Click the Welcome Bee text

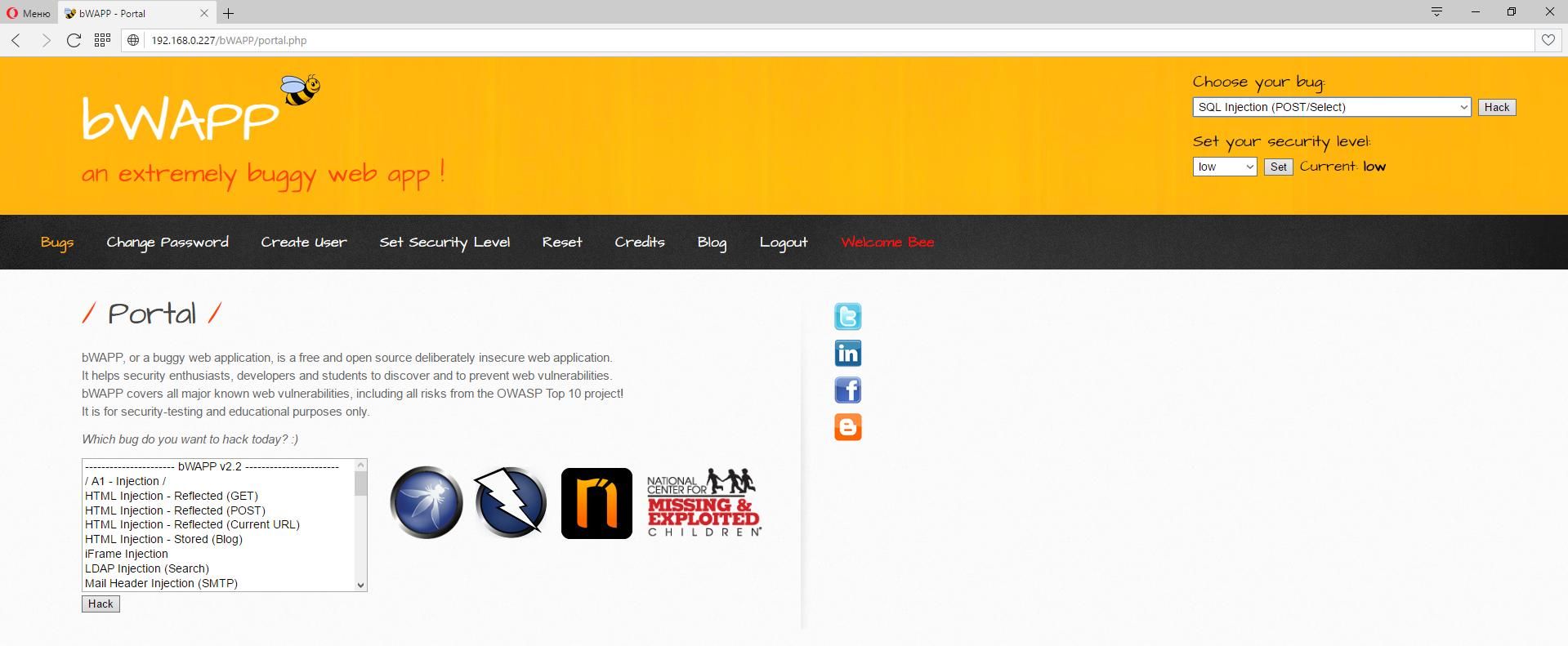(x=887, y=243)
